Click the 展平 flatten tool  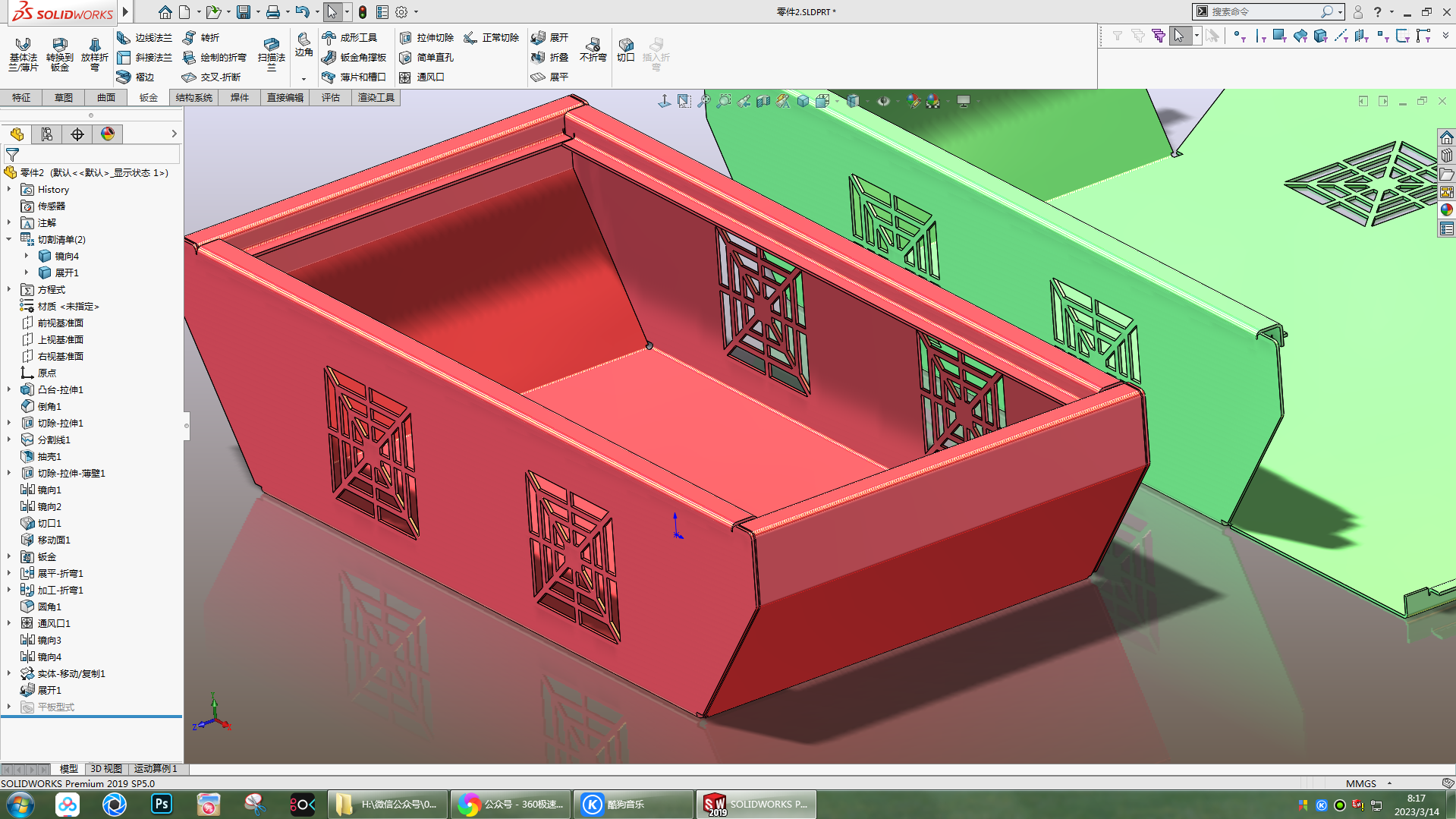tap(550, 77)
